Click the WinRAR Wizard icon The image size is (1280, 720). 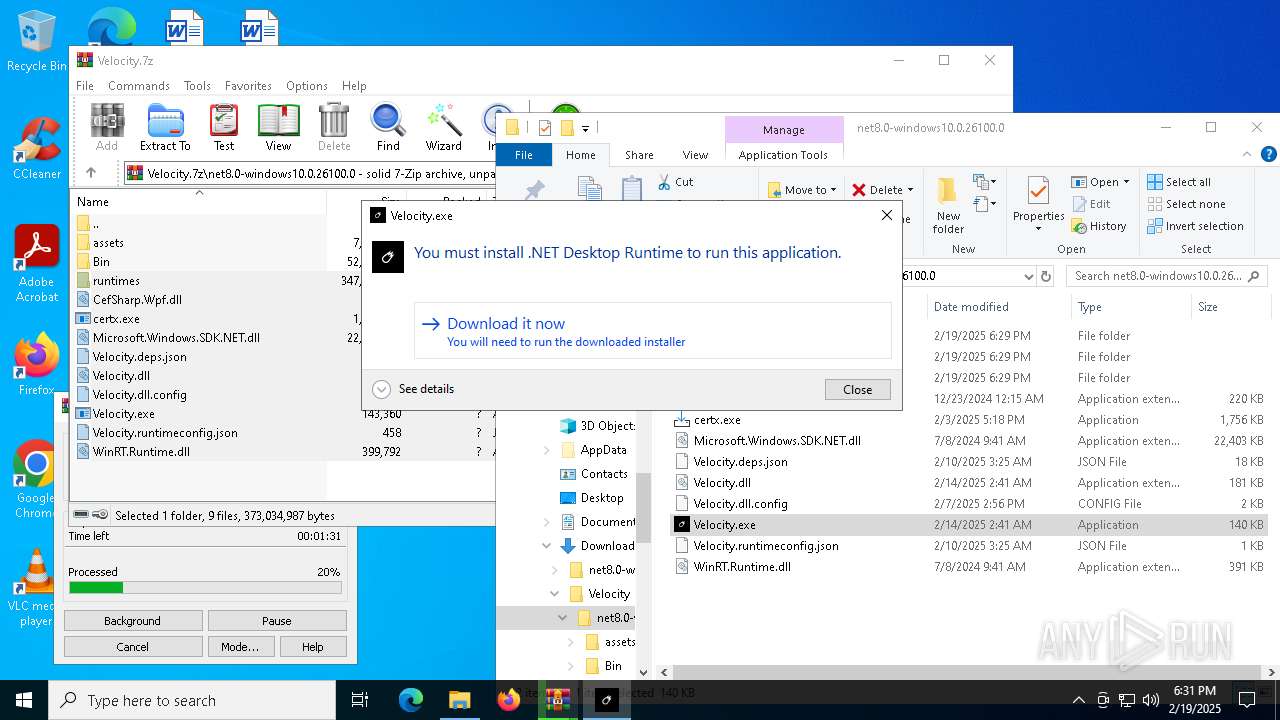[444, 127]
